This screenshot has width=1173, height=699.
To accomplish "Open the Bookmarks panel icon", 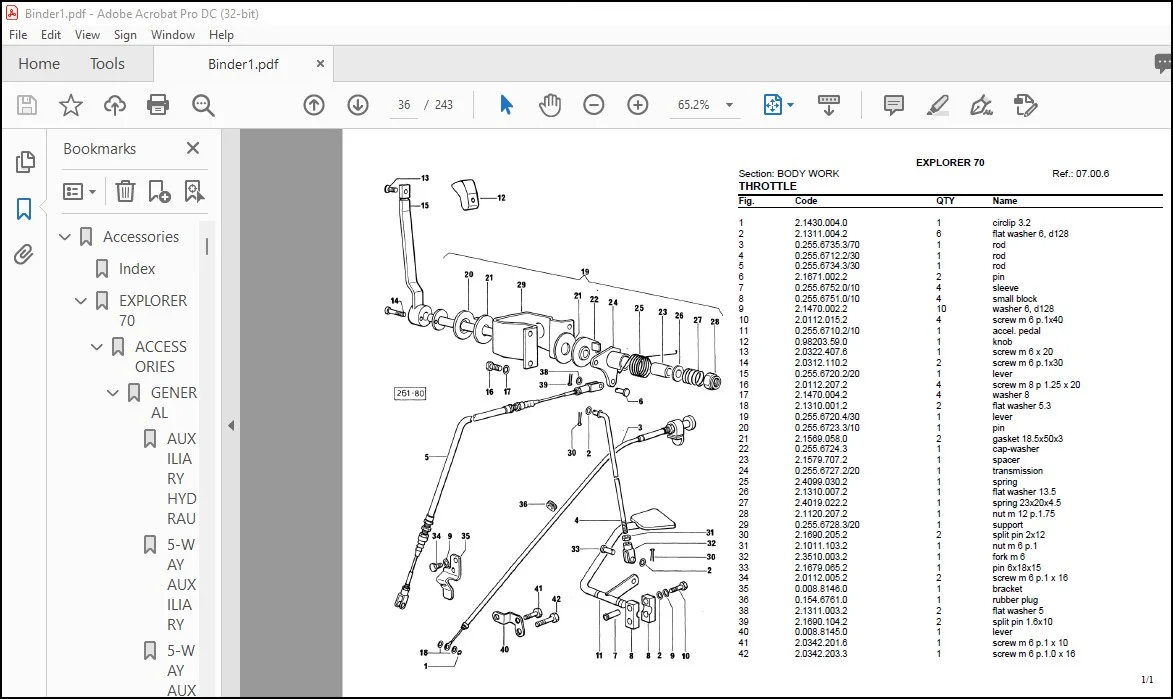I will point(24,209).
